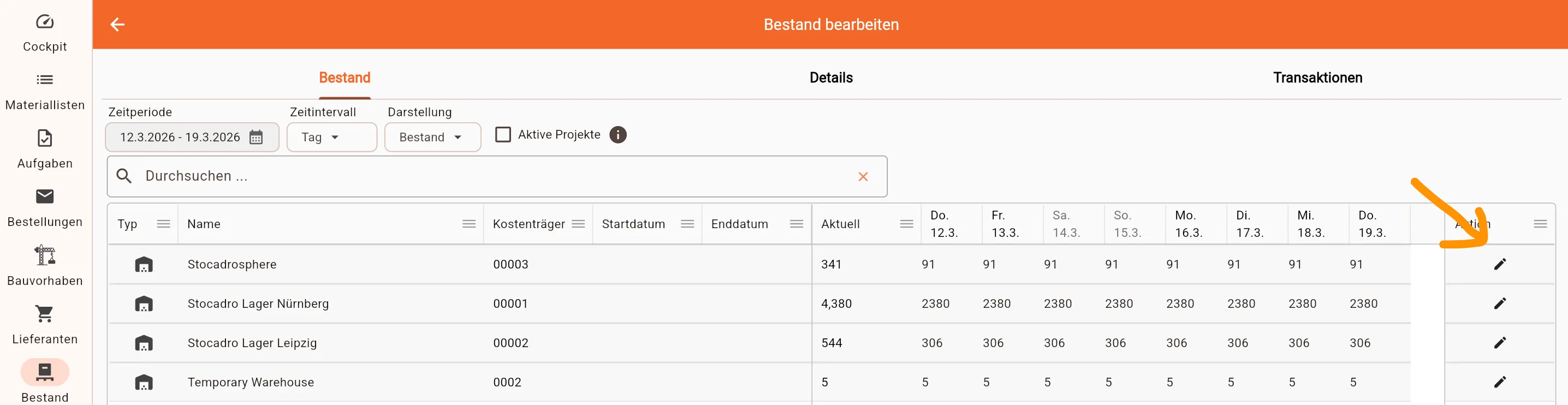Open the Name column filter menu

click(x=468, y=223)
